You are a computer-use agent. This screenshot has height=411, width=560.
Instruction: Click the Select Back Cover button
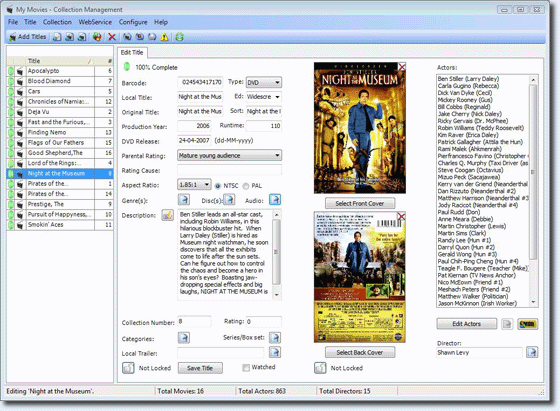360,352
